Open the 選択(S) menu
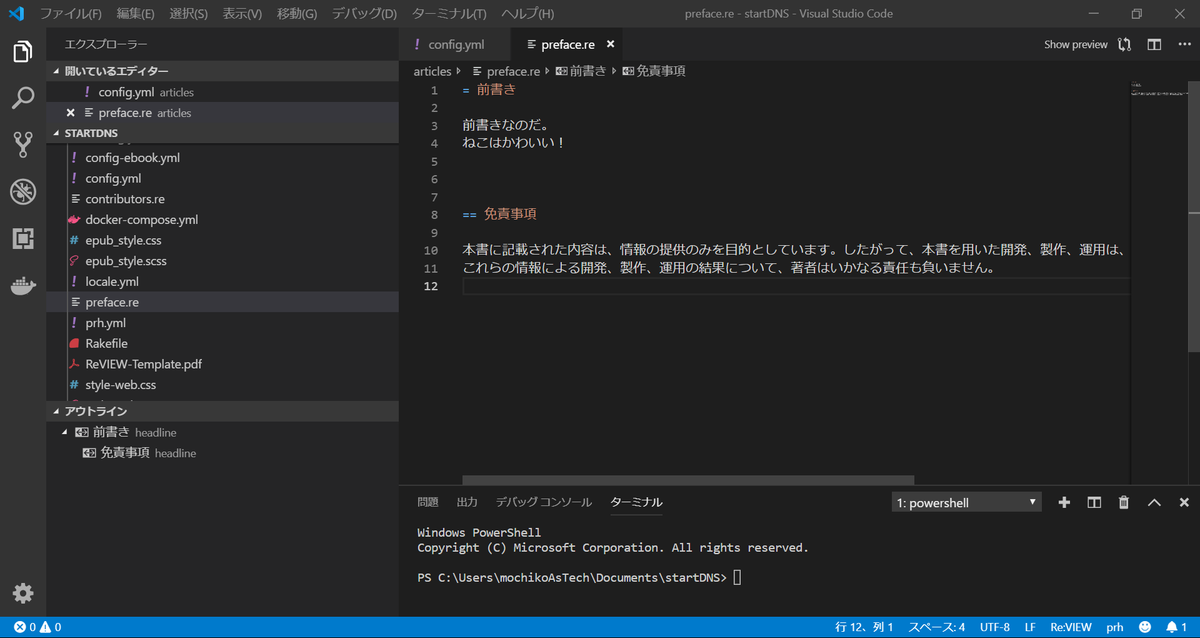Image resolution: width=1200 pixels, height=638 pixels. point(189,14)
